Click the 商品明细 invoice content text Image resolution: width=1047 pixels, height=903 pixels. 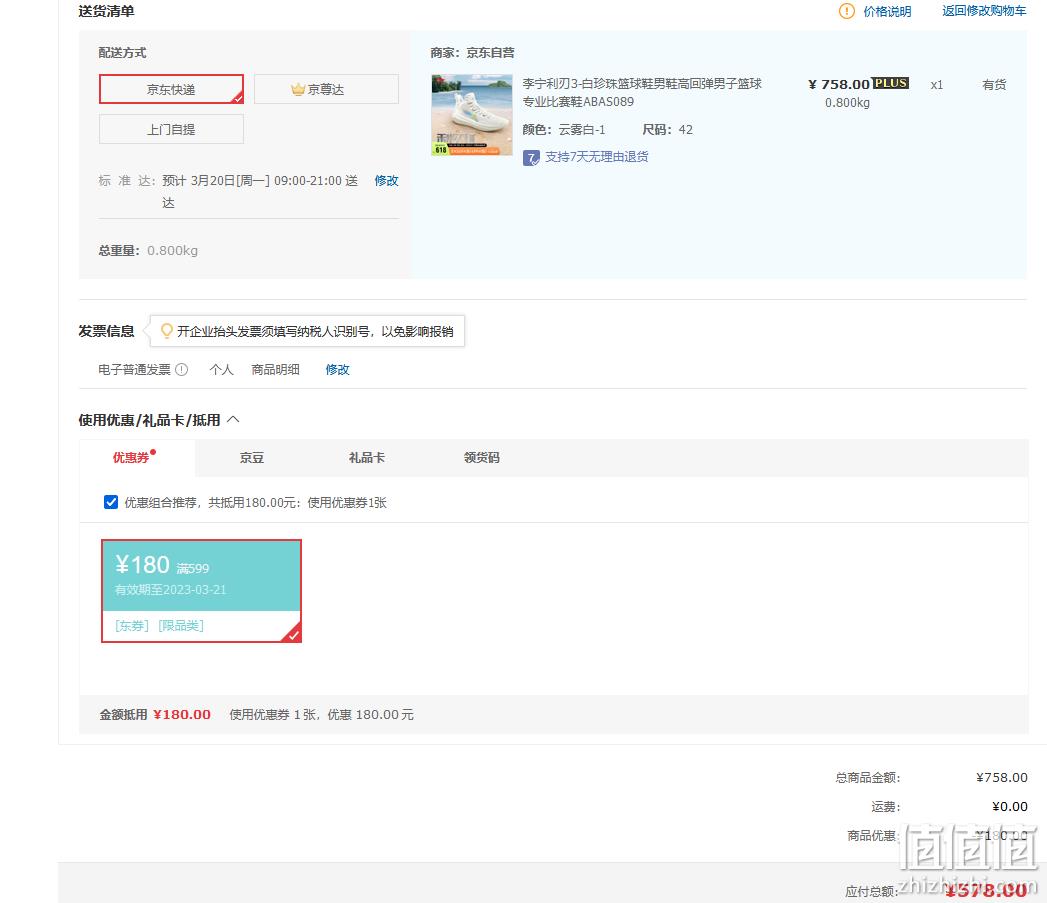click(x=275, y=369)
